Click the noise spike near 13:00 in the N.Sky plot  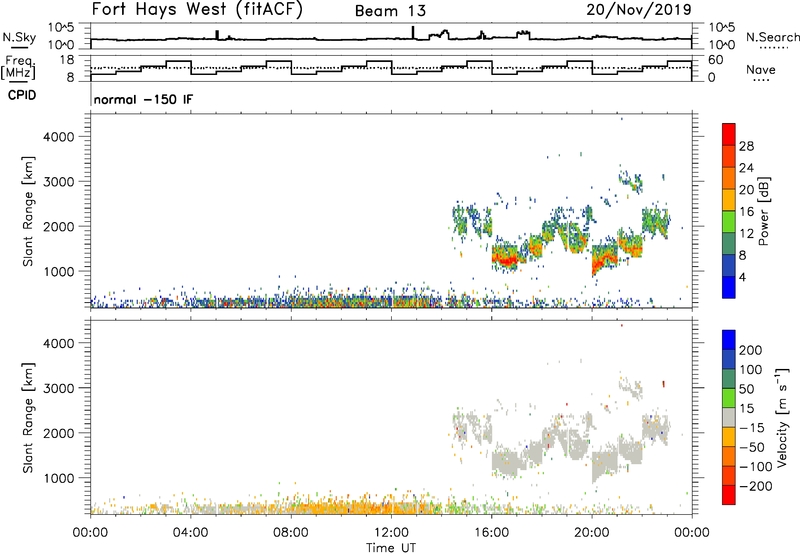[x=413, y=32]
